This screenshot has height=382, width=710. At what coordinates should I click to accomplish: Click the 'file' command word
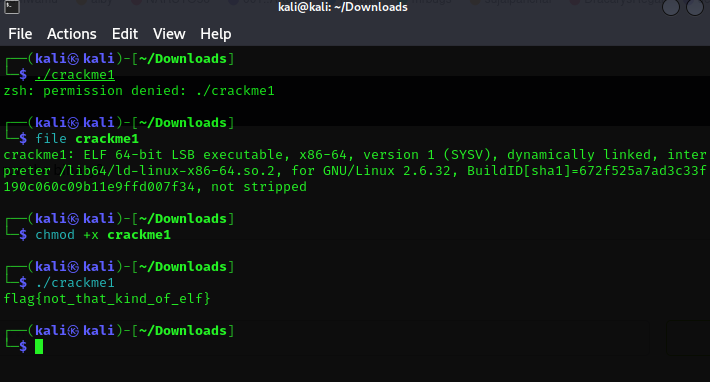click(51, 138)
